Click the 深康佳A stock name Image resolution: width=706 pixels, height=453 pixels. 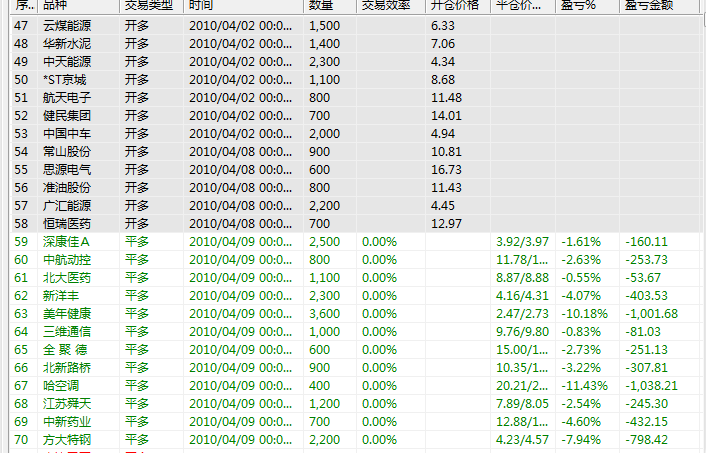coord(66,242)
